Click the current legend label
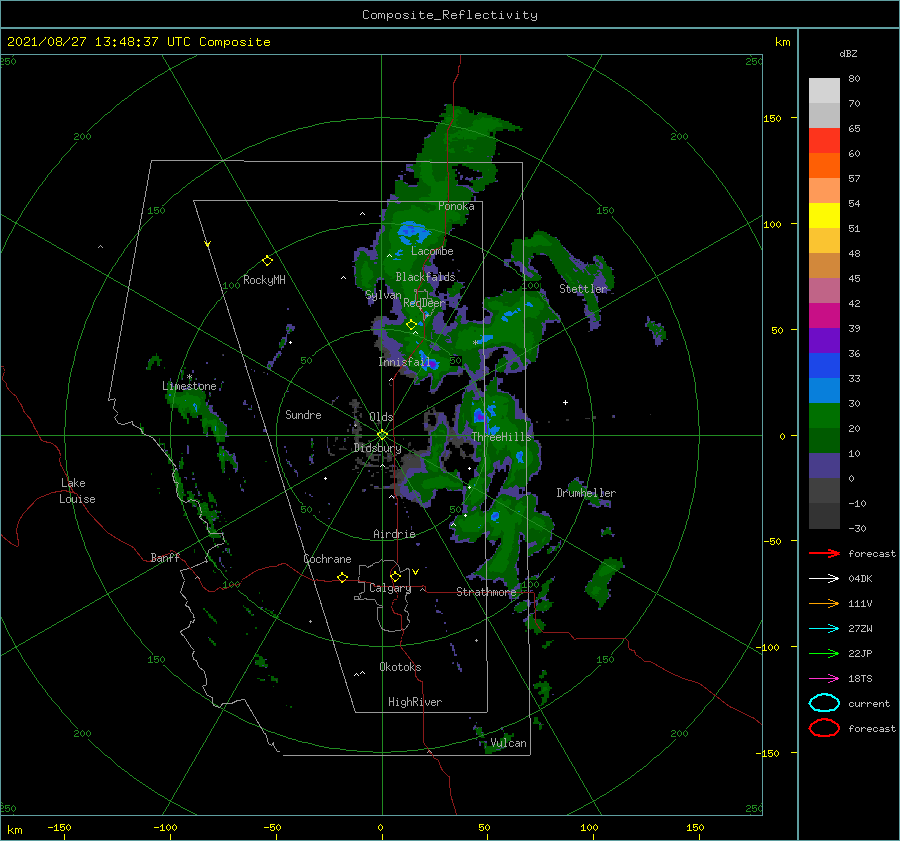Screen dimensions: 900x841 pos(869,703)
